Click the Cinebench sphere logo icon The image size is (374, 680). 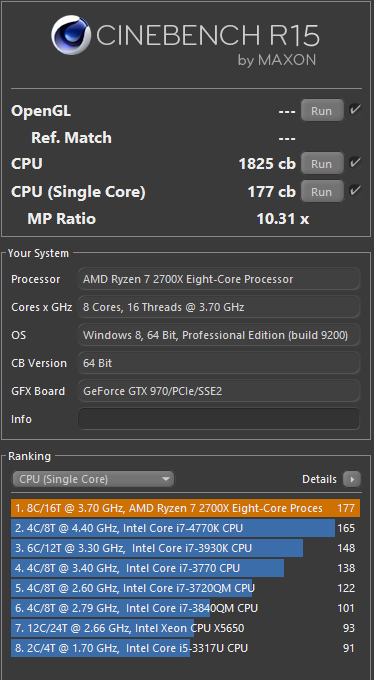point(71,35)
